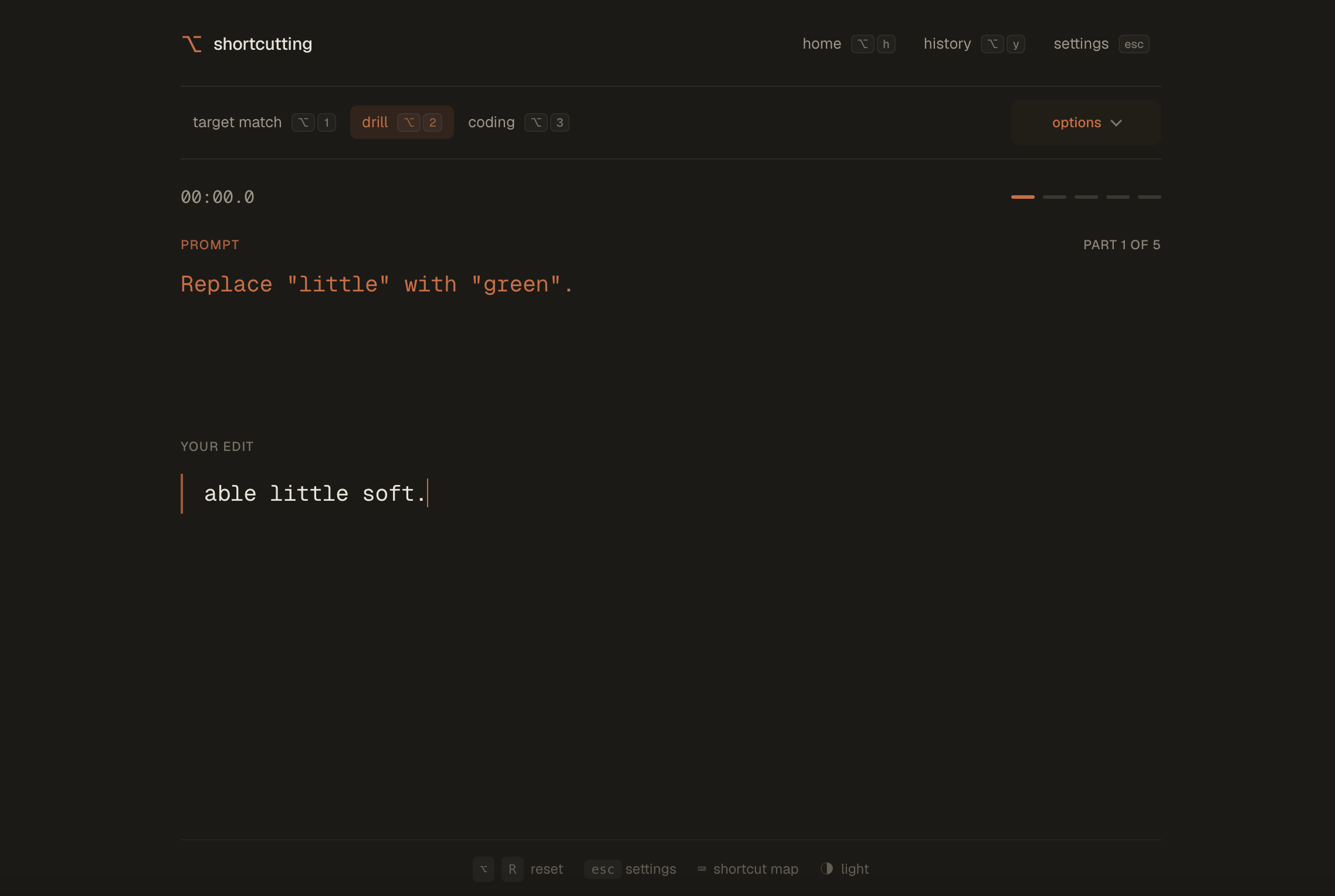
Task: Click the shortcutting option-key logo icon
Action: [x=192, y=44]
